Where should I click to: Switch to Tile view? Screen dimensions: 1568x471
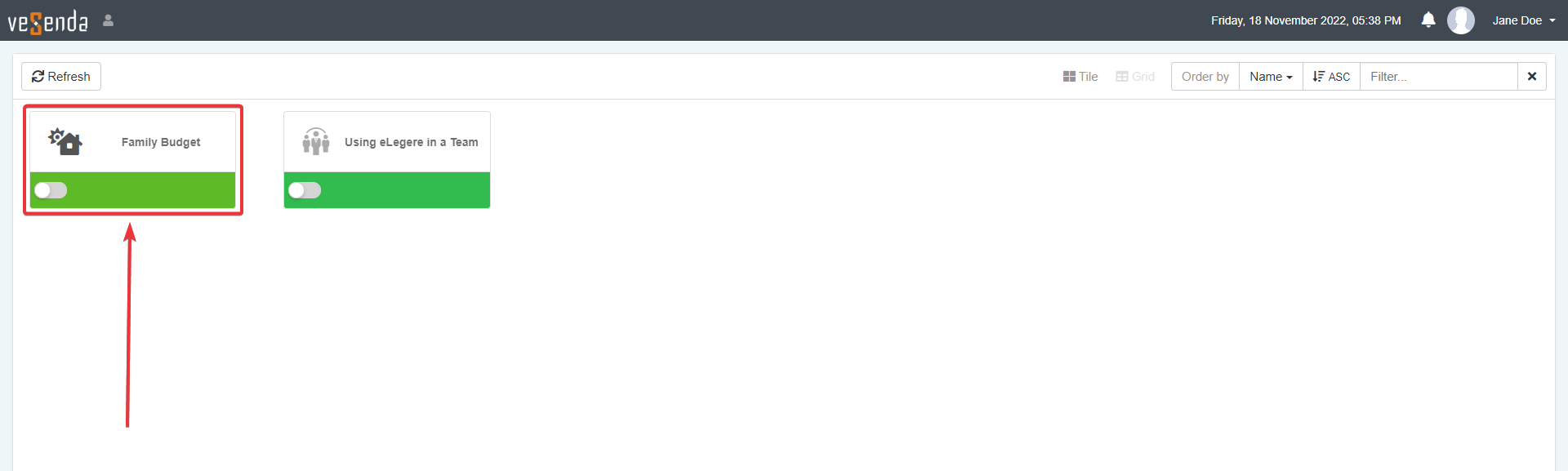tap(1080, 77)
